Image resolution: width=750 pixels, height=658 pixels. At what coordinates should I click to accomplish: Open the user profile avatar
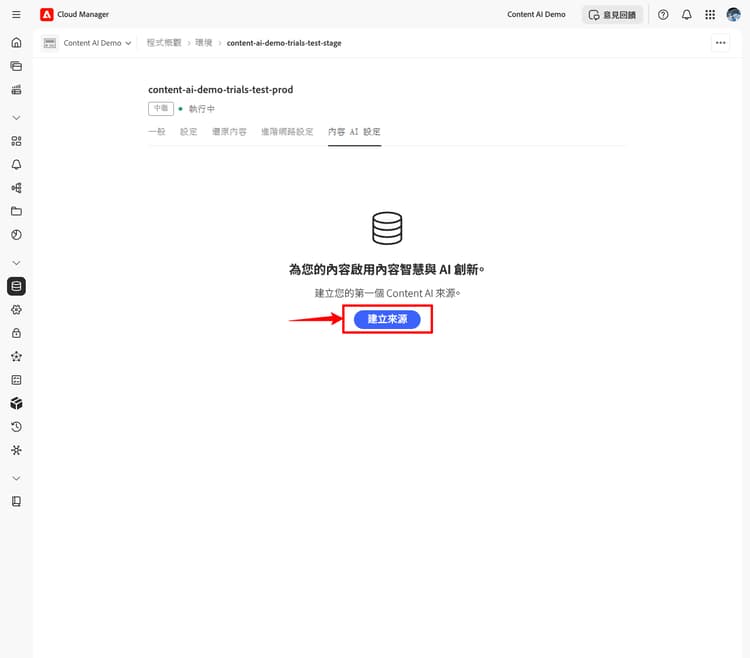tap(733, 15)
